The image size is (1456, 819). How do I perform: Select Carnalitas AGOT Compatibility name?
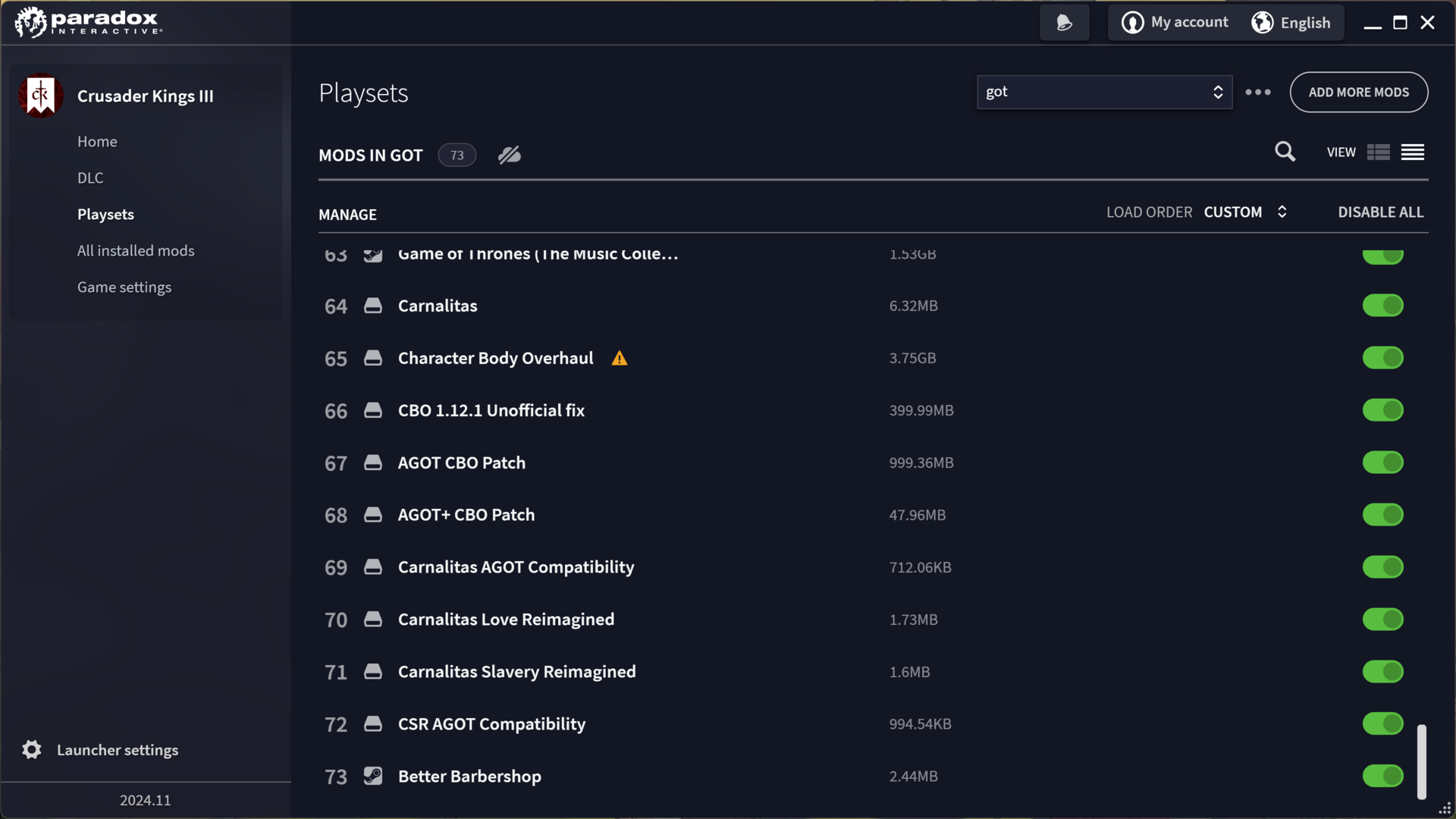[x=516, y=567]
